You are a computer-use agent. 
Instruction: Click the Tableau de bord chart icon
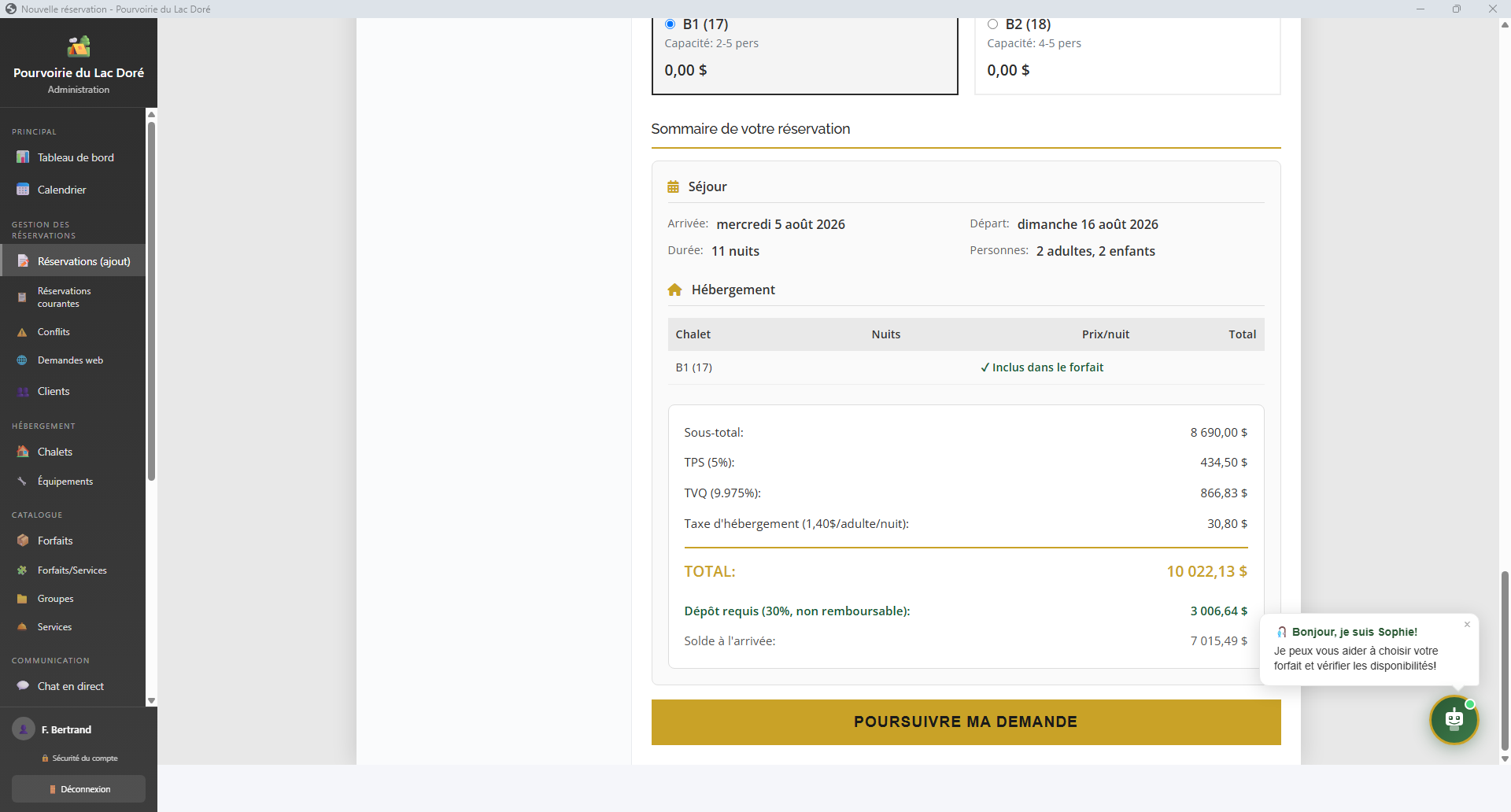coord(23,157)
